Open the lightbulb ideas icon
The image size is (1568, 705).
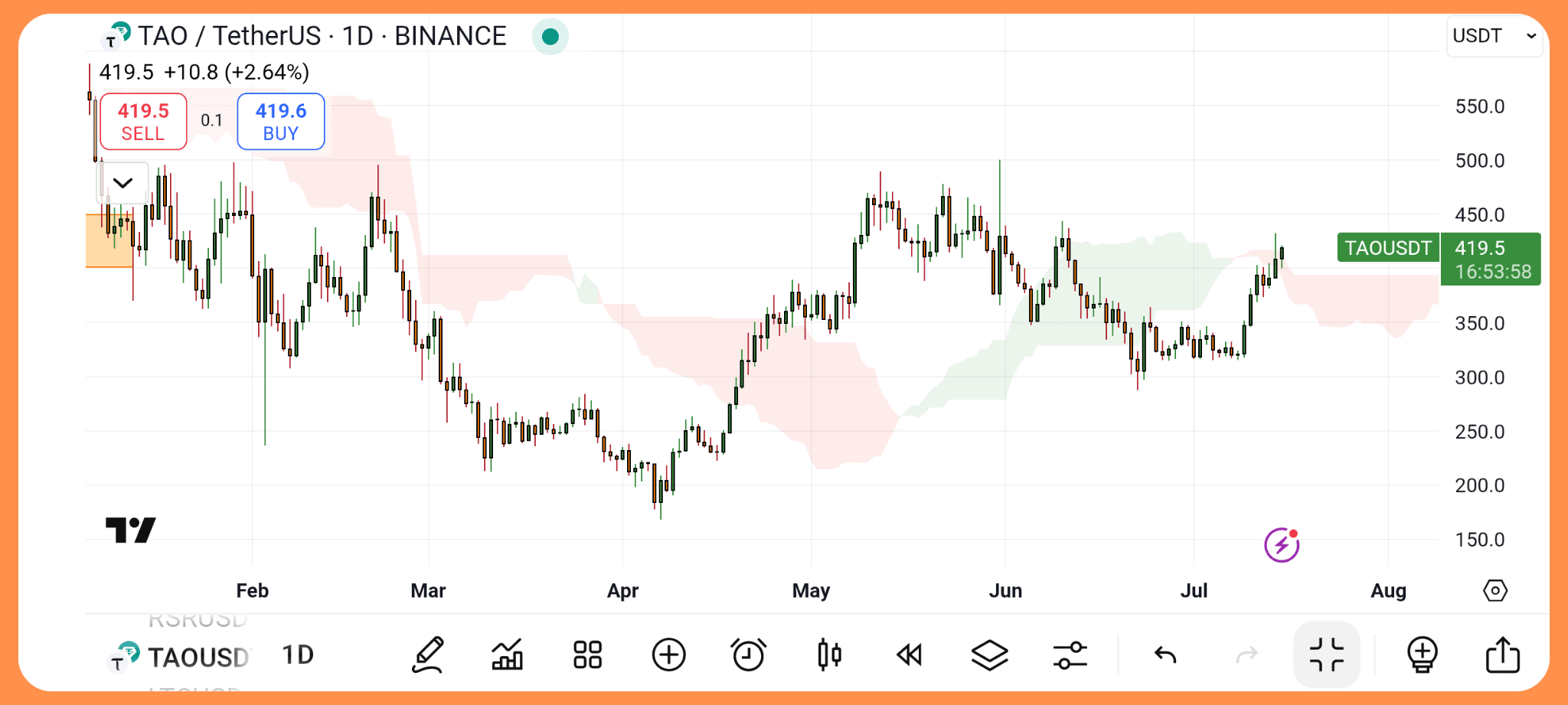(x=1422, y=655)
